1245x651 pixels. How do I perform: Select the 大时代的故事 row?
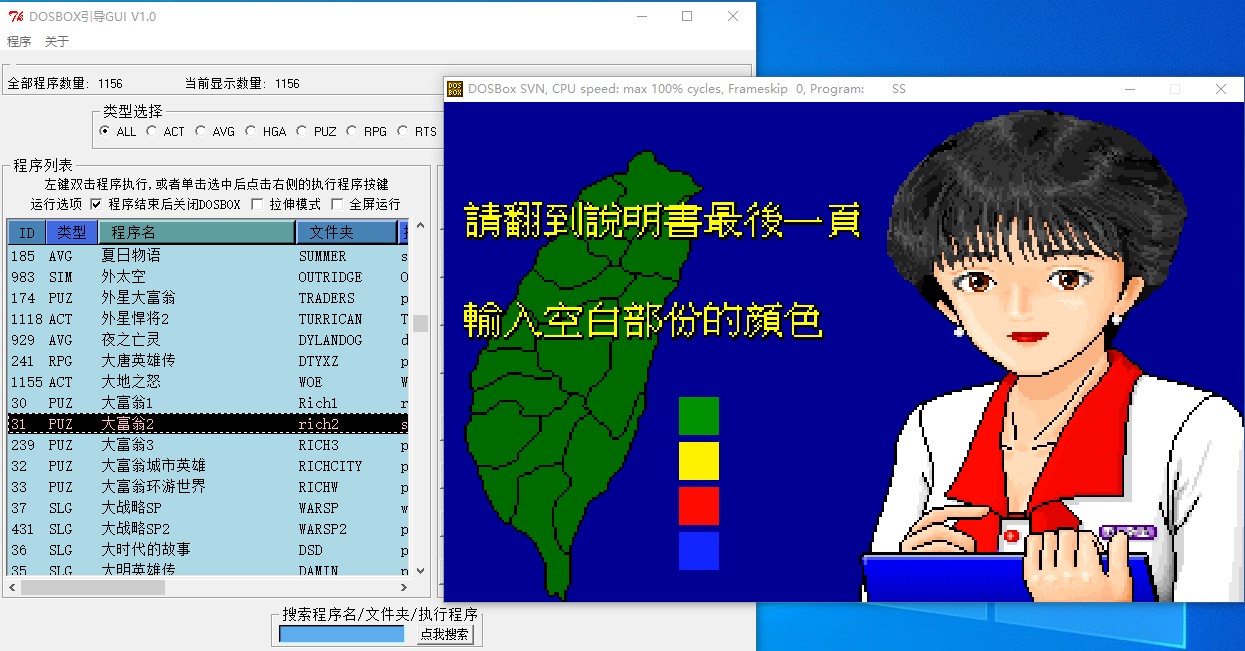208,550
